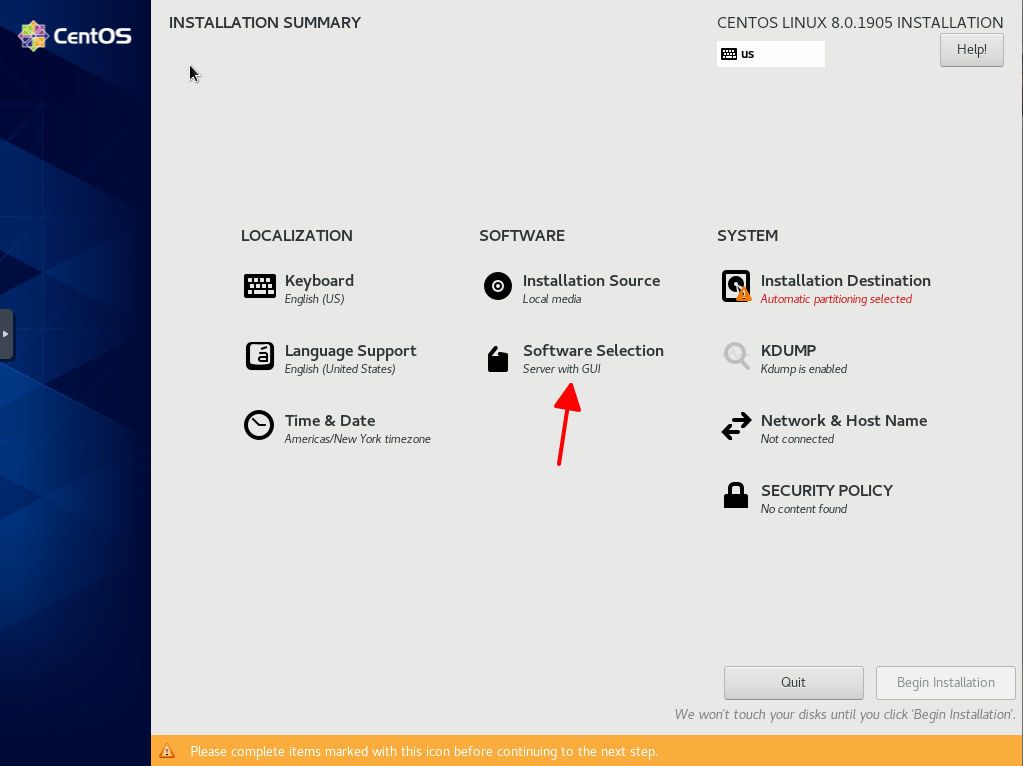This screenshot has width=1023, height=766.
Task: Click the Keyboard layout icon under Localization
Action: 260,286
